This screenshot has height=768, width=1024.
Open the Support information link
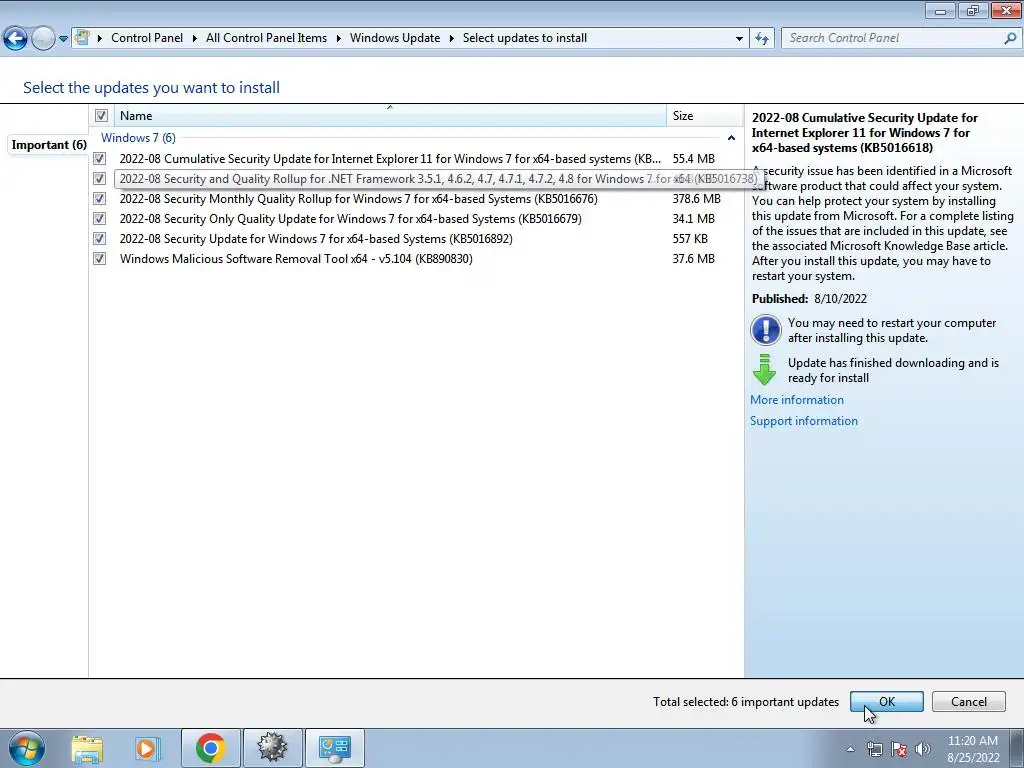(x=804, y=421)
